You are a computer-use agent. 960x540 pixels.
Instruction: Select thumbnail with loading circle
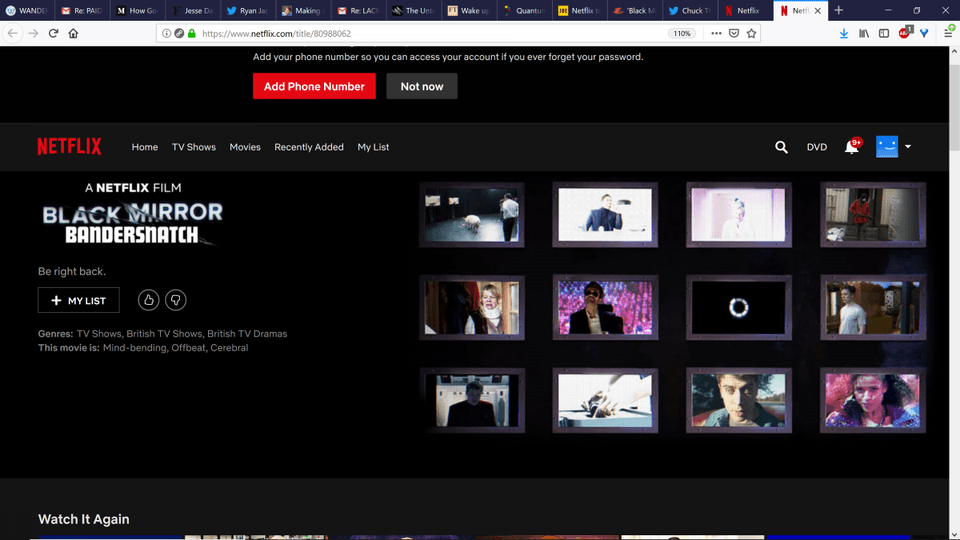[739, 307]
